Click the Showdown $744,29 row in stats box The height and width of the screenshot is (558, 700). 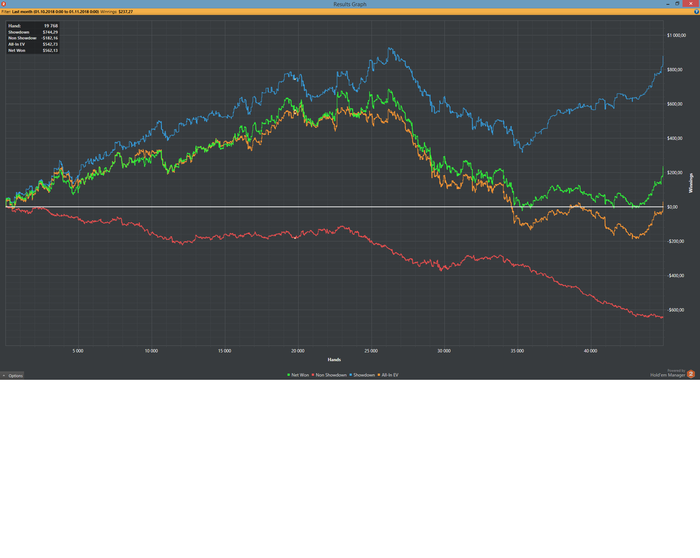[x=33, y=32]
